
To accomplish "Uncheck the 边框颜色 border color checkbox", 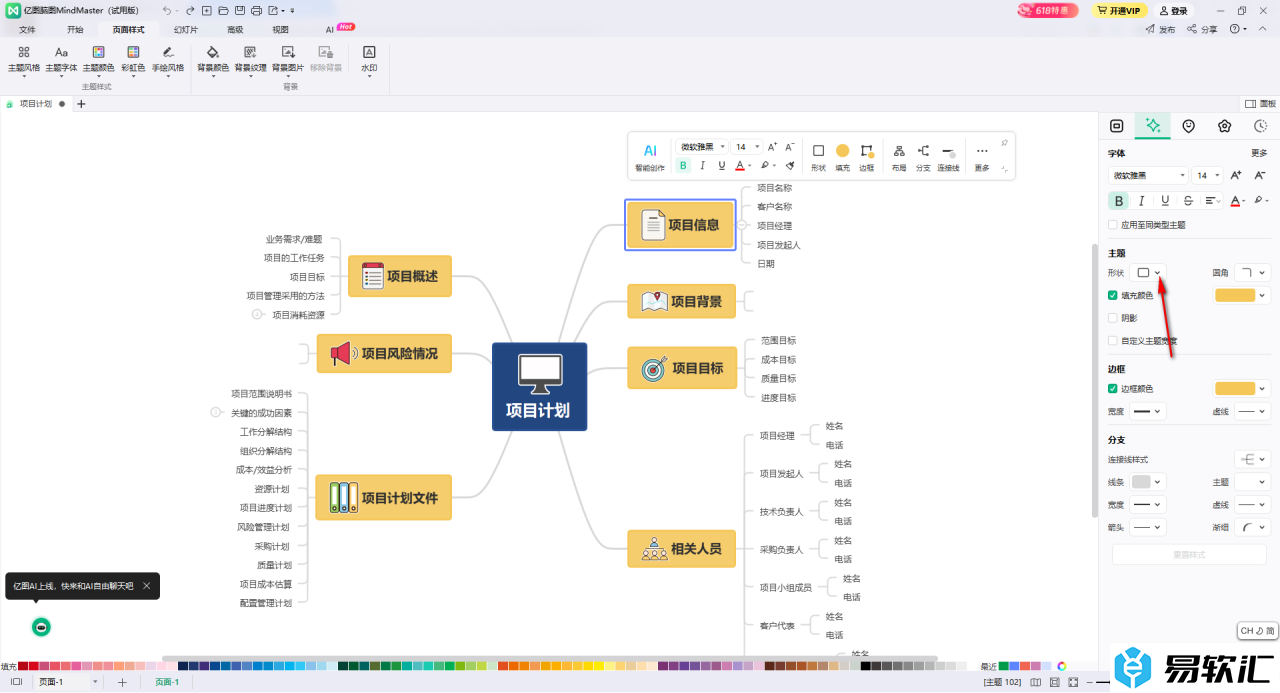I will pyautogui.click(x=1113, y=388).
